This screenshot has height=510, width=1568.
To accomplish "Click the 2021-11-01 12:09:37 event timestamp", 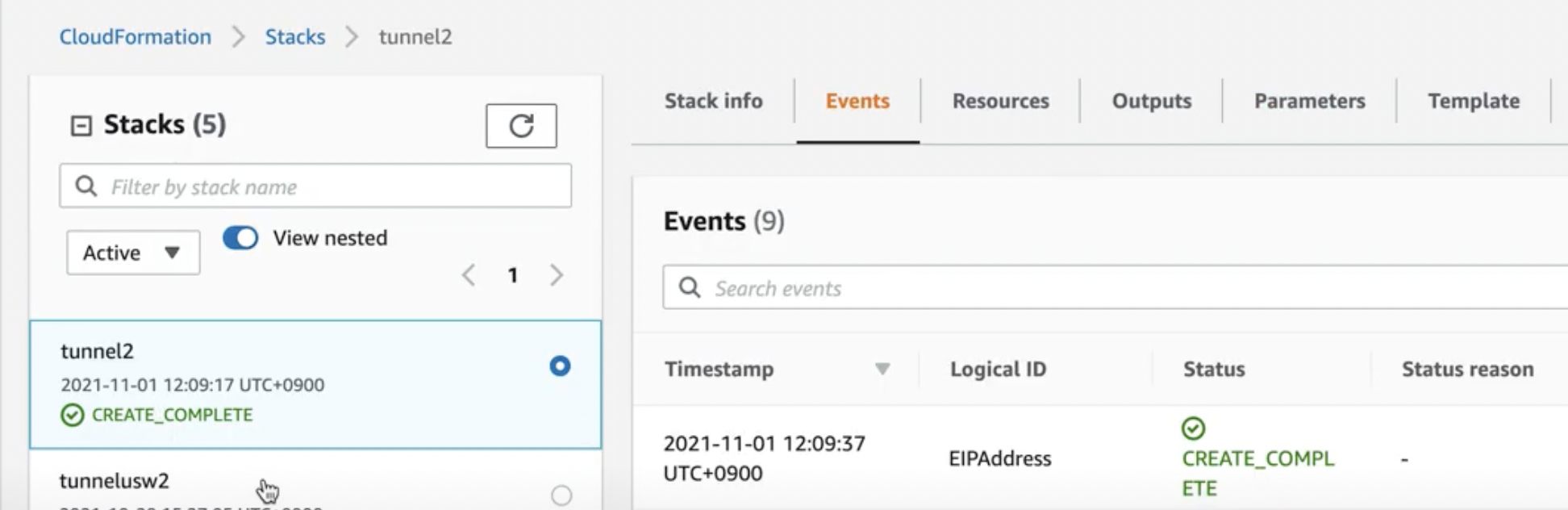I will [x=764, y=458].
